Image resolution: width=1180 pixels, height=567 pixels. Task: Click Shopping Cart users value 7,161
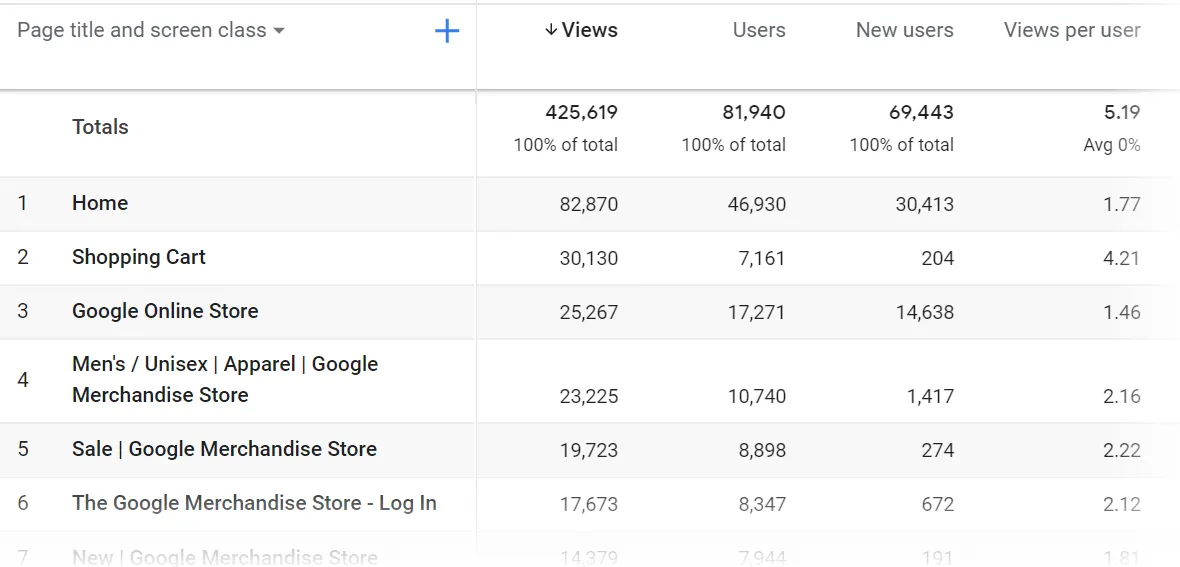click(x=762, y=258)
